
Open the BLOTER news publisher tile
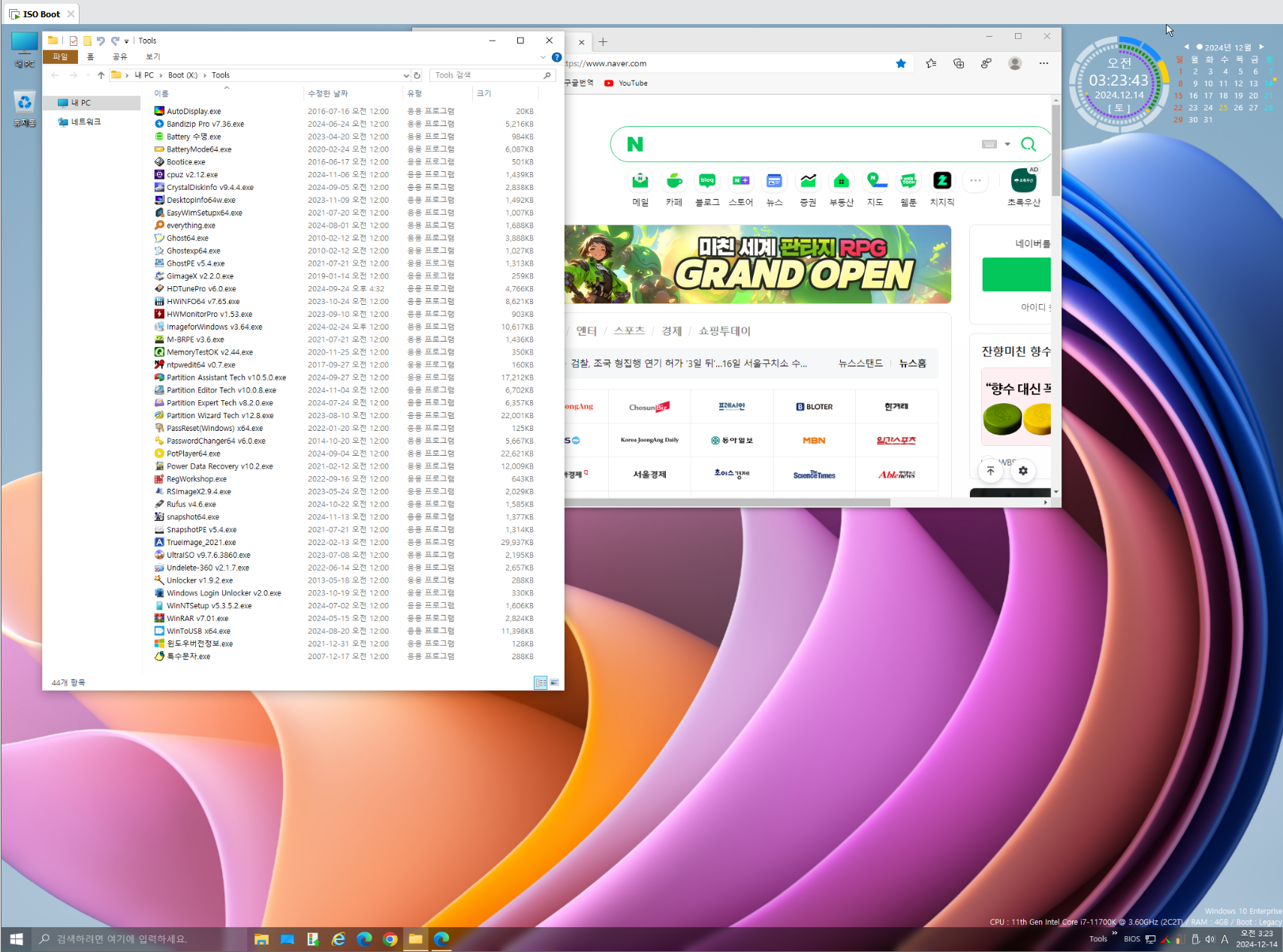click(x=815, y=407)
